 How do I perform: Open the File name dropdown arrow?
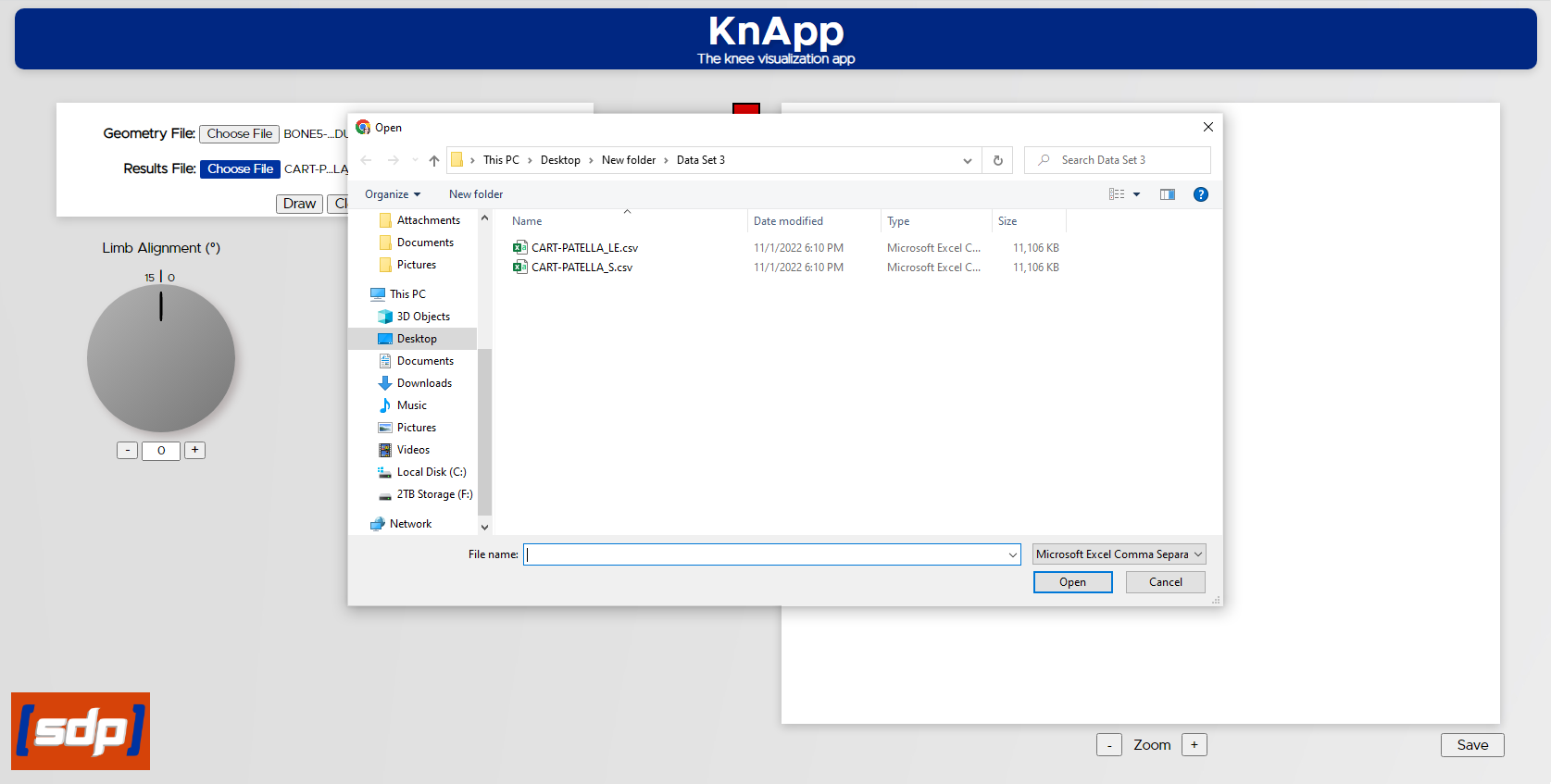[x=1012, y=554]
